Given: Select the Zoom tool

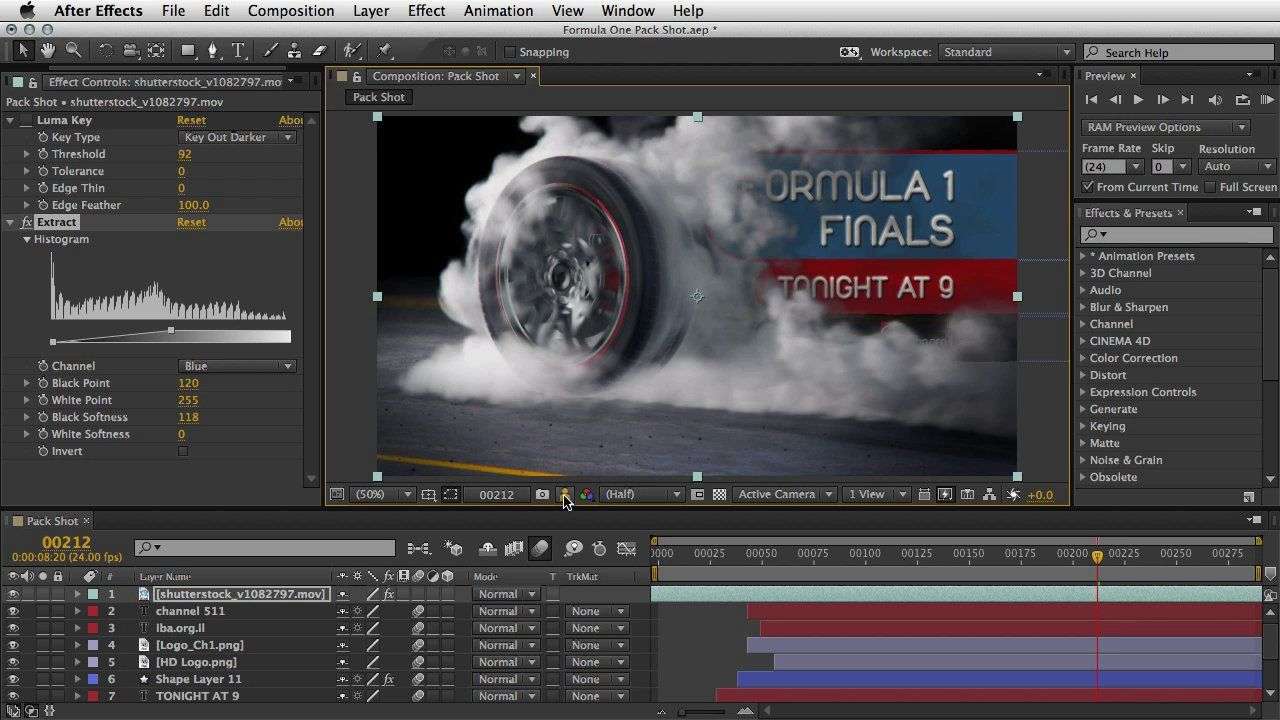Looking at the screenshot, I should pyautogui.click(x=73, y=50).
